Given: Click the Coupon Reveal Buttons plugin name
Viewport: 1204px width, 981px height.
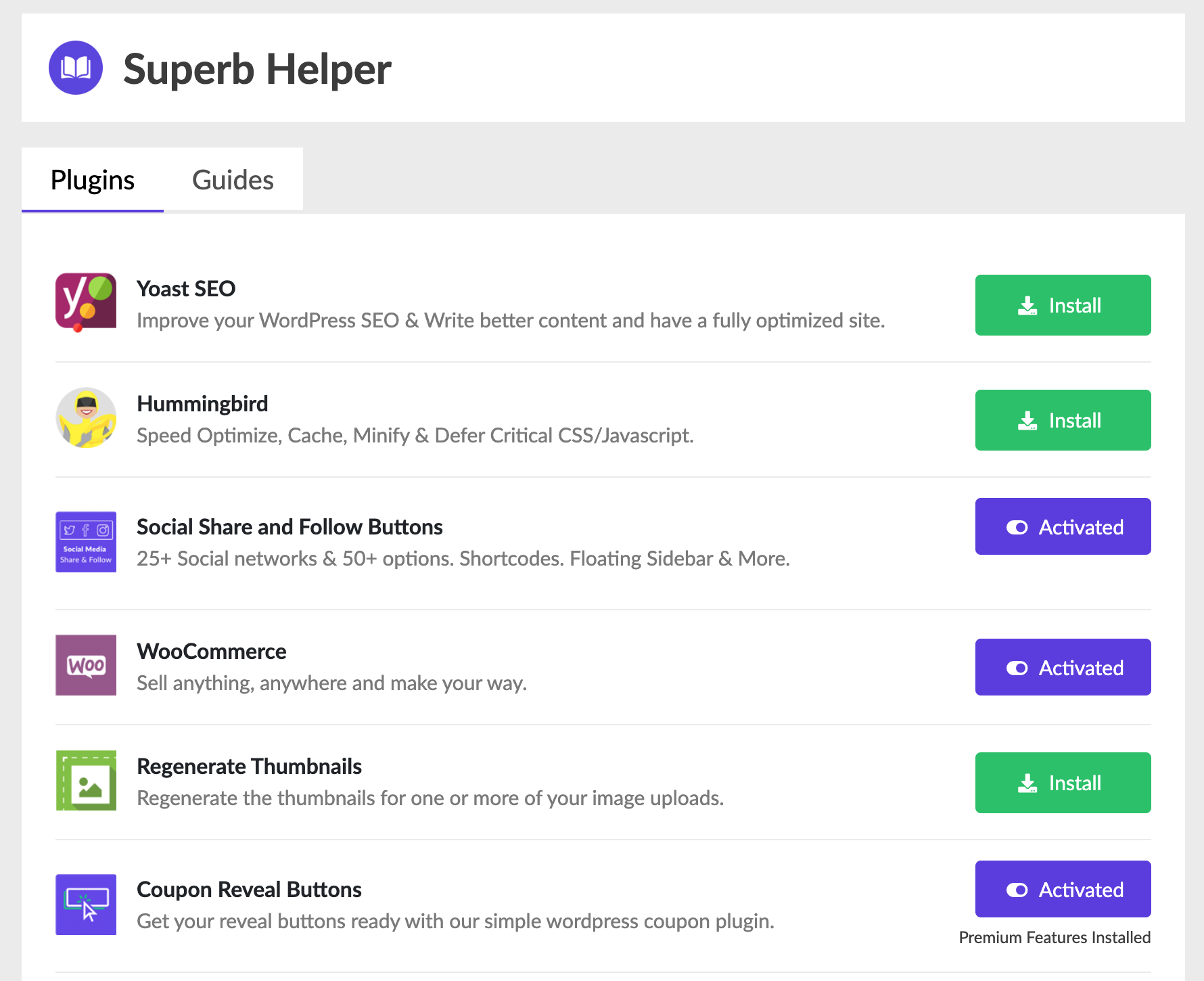Looking at the screenshot, I should pyautogui.click(x=249, y=890).
